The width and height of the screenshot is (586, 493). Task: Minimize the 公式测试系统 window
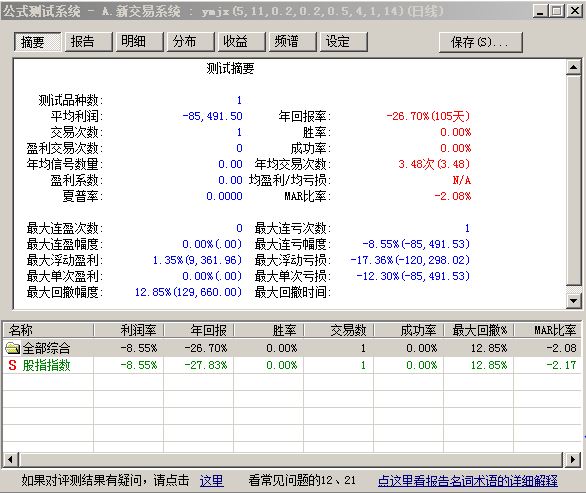pos(539,11)
